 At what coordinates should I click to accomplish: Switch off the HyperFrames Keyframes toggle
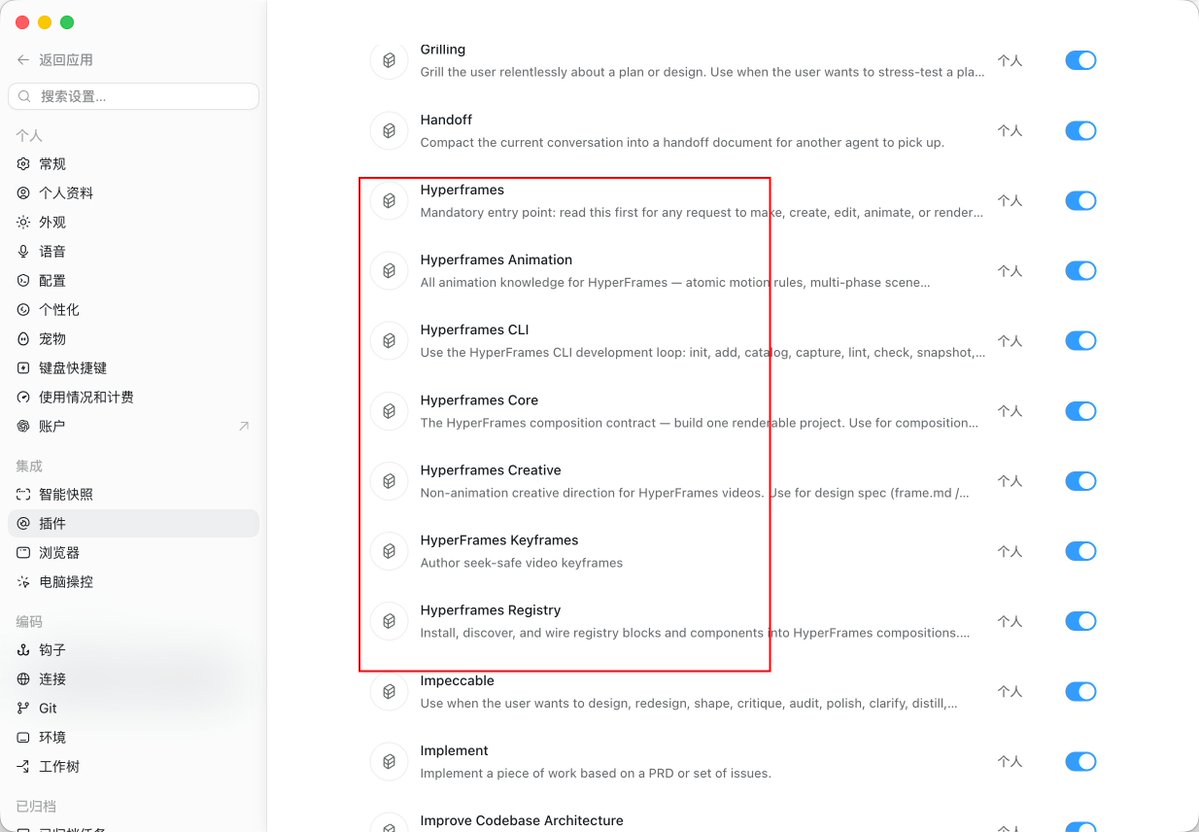point(1080,551)
